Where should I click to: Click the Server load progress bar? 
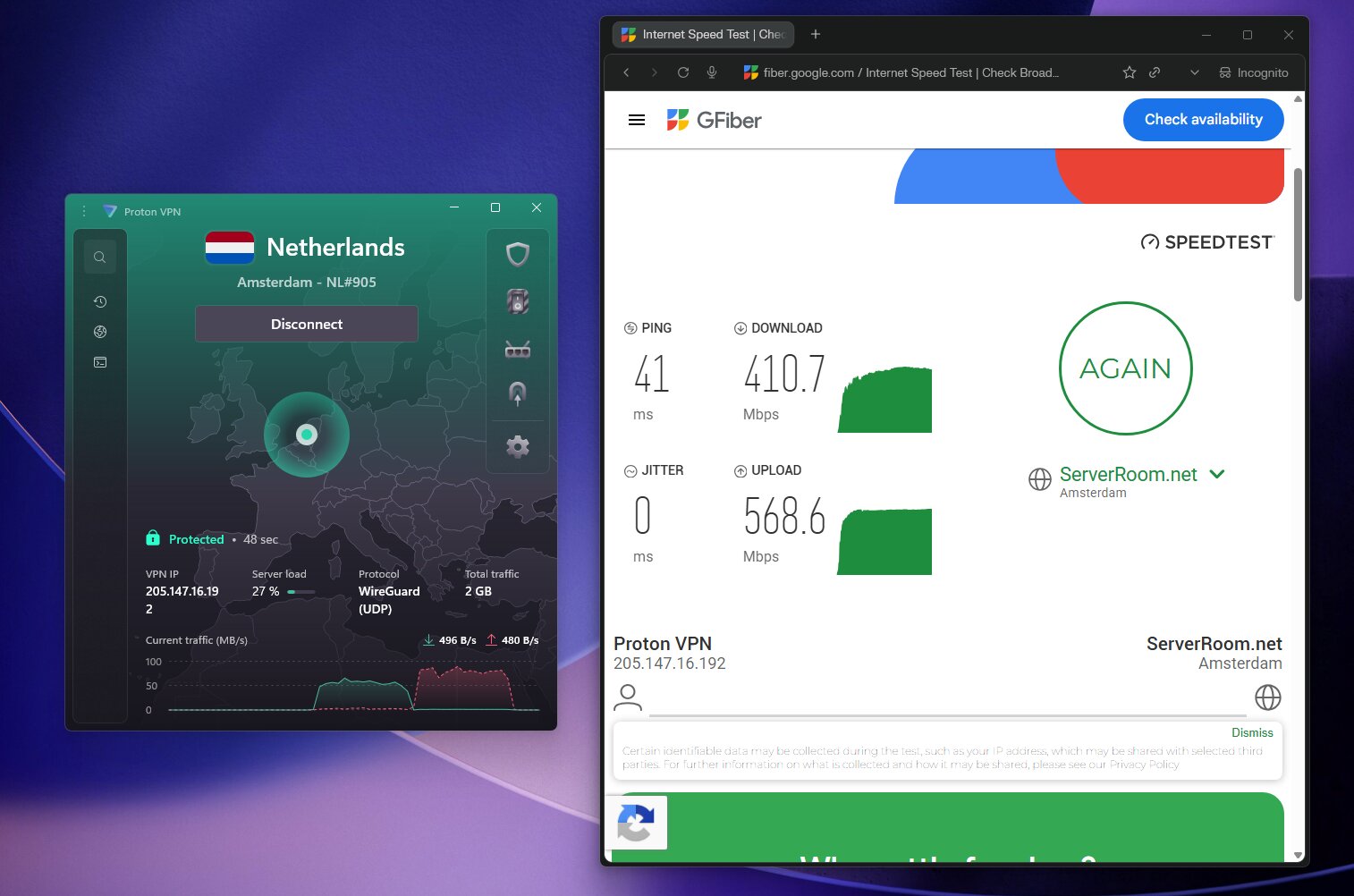pos(301,592)
